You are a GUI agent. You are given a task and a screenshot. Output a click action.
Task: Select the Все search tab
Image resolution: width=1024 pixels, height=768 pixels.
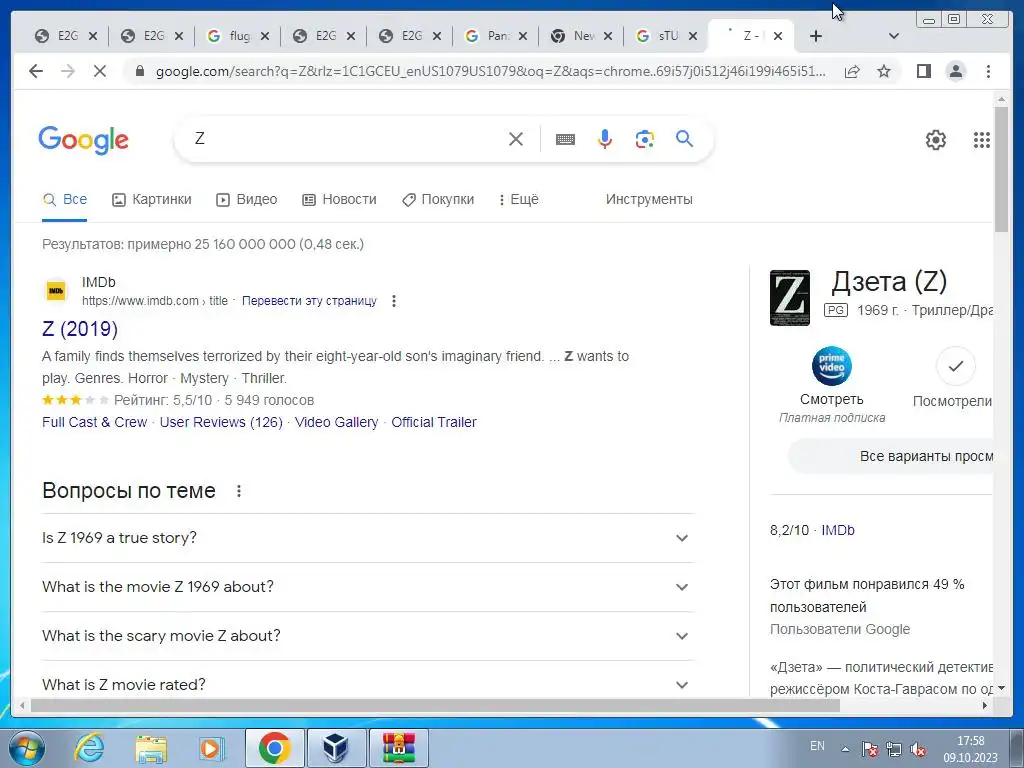[x=65, y=200]
